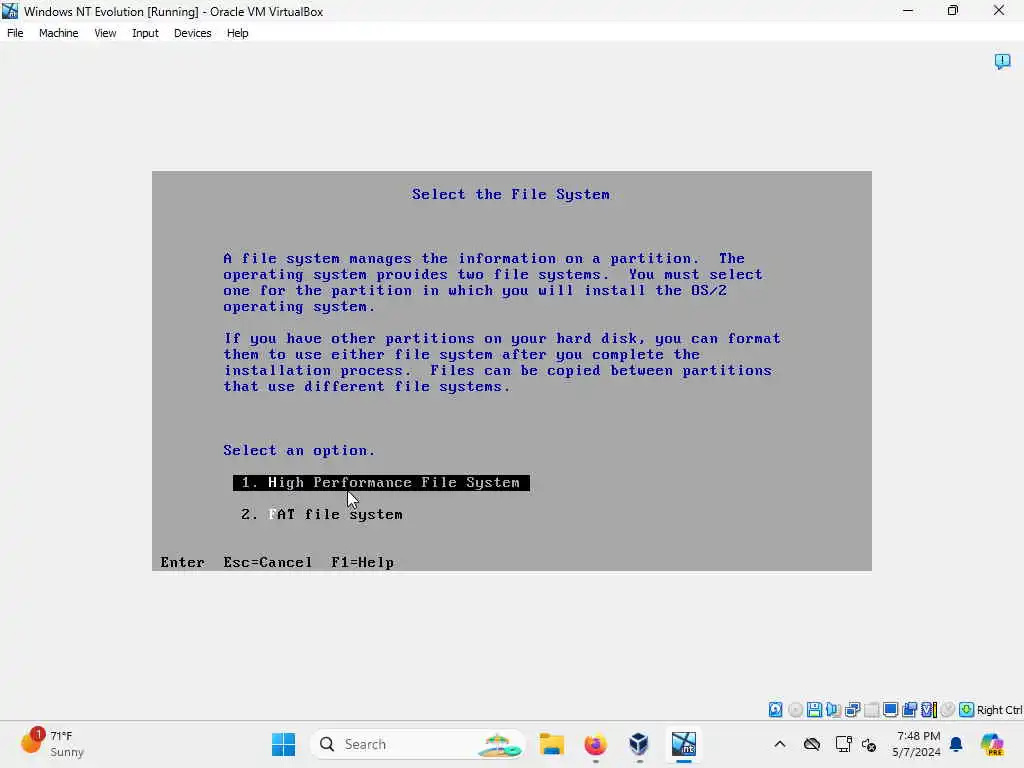Open the audio status indicator

pos(833,710)
